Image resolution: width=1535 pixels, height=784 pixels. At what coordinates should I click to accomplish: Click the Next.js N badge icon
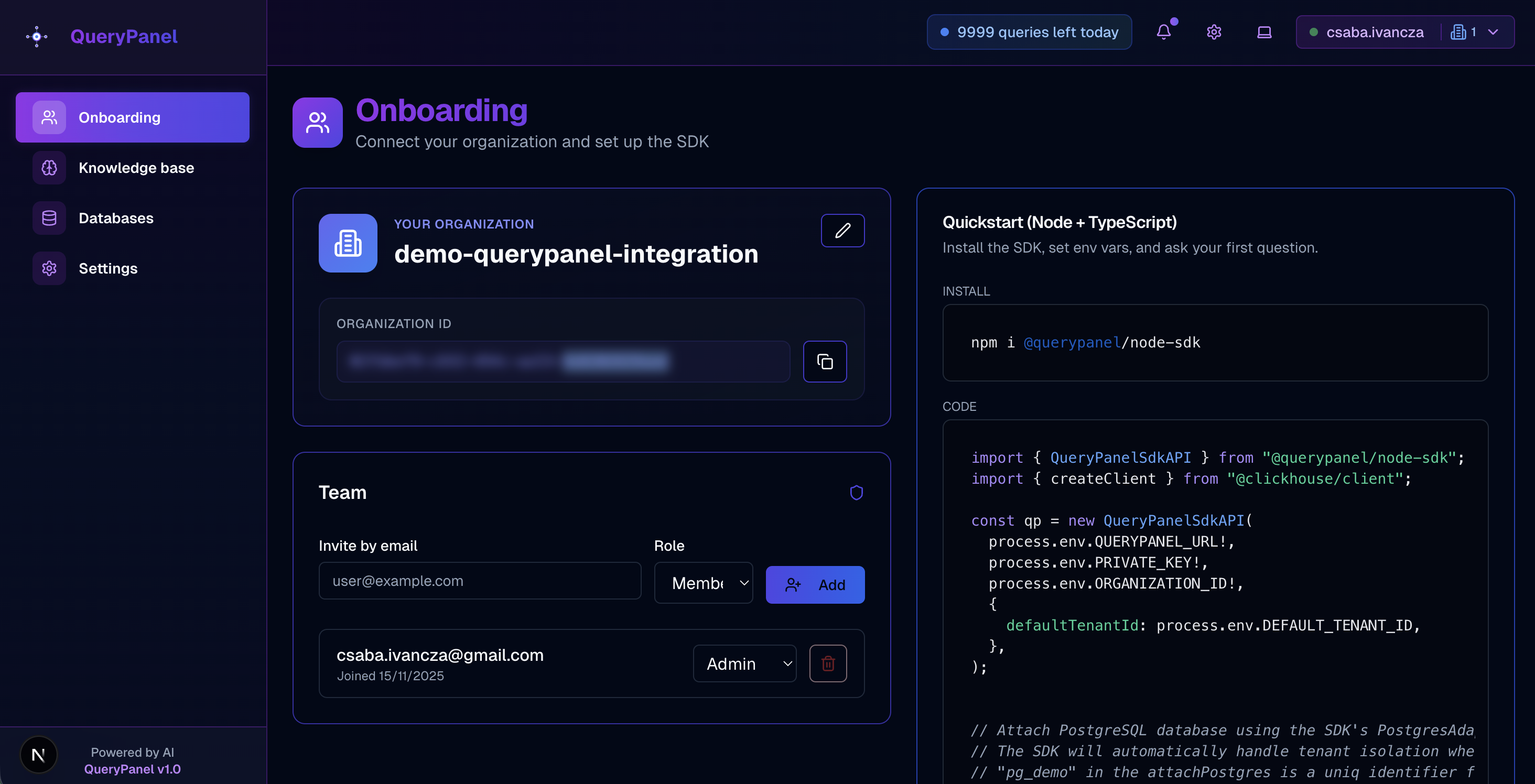coord(39,755)
